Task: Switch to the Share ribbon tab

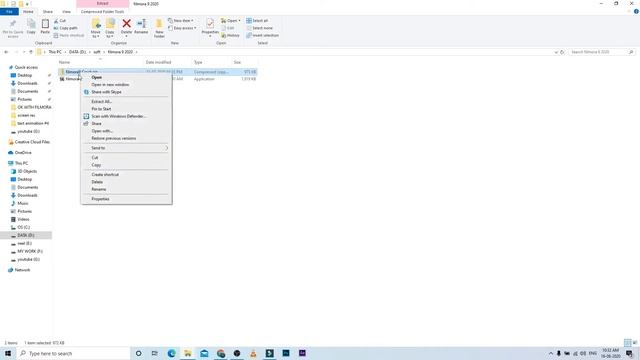Action: point(48,12)
